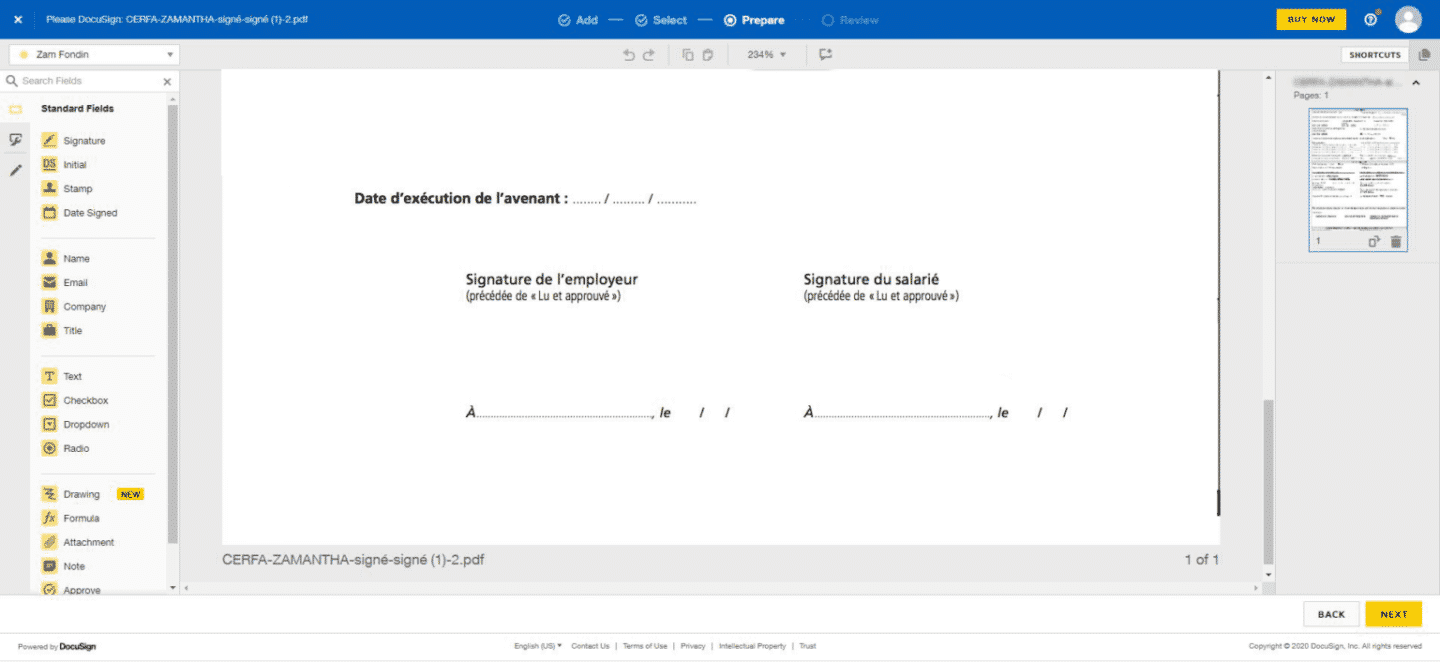The height and width of the screenshot is (662, 1440).
Task: Open the Terms of Use link
Action: pyautogui.click(x=645, y=646)
